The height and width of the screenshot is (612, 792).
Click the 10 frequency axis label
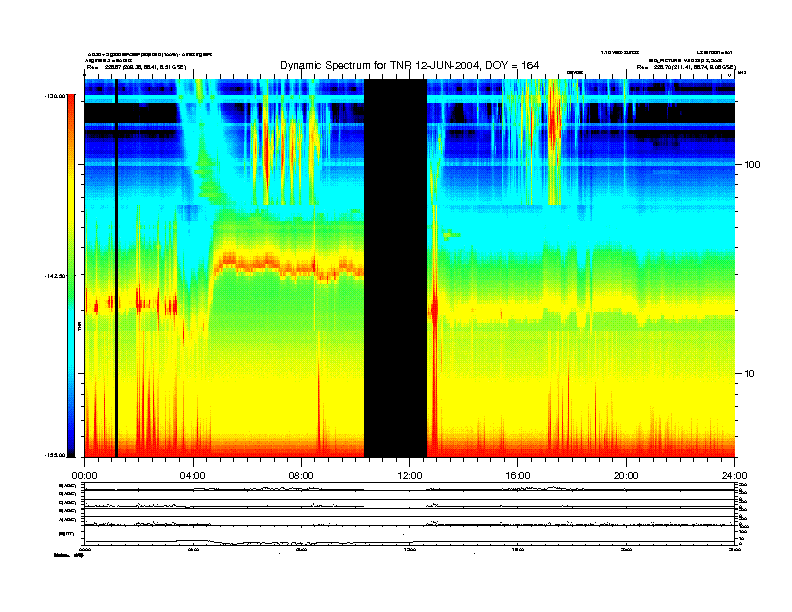(749, 374)
